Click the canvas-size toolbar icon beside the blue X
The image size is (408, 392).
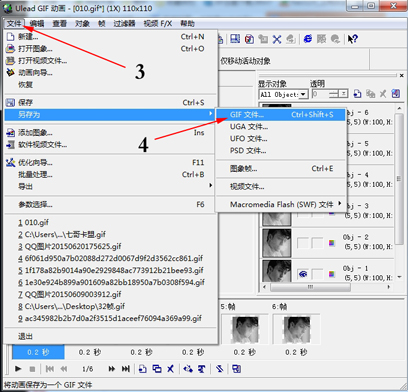tap(263, 39)
